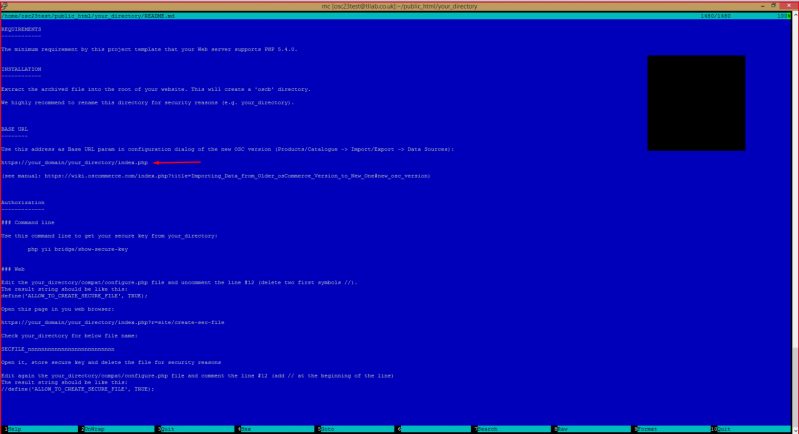Click the REQUIREMENTS heading
799x434 pixels.
click(21, 30)
